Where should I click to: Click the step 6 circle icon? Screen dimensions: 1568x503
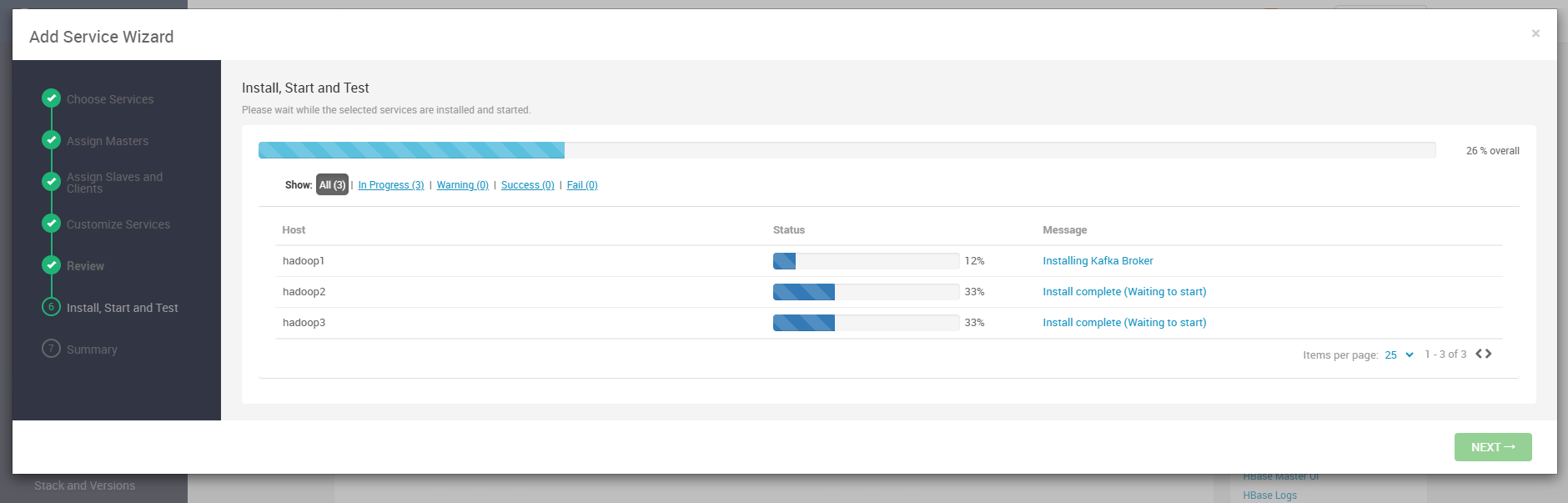tap(51, 307)
